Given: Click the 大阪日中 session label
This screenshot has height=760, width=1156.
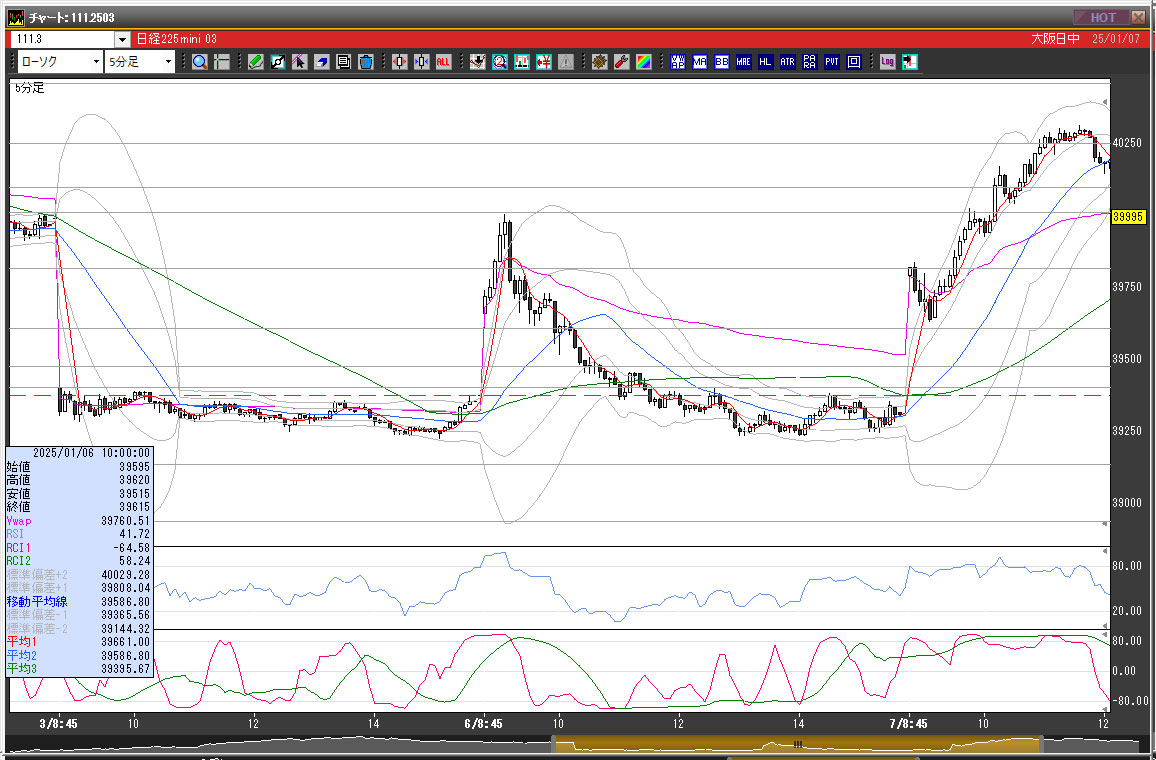Looking at the screenshot, I should pyautogui.click(x=1056, y=39).
